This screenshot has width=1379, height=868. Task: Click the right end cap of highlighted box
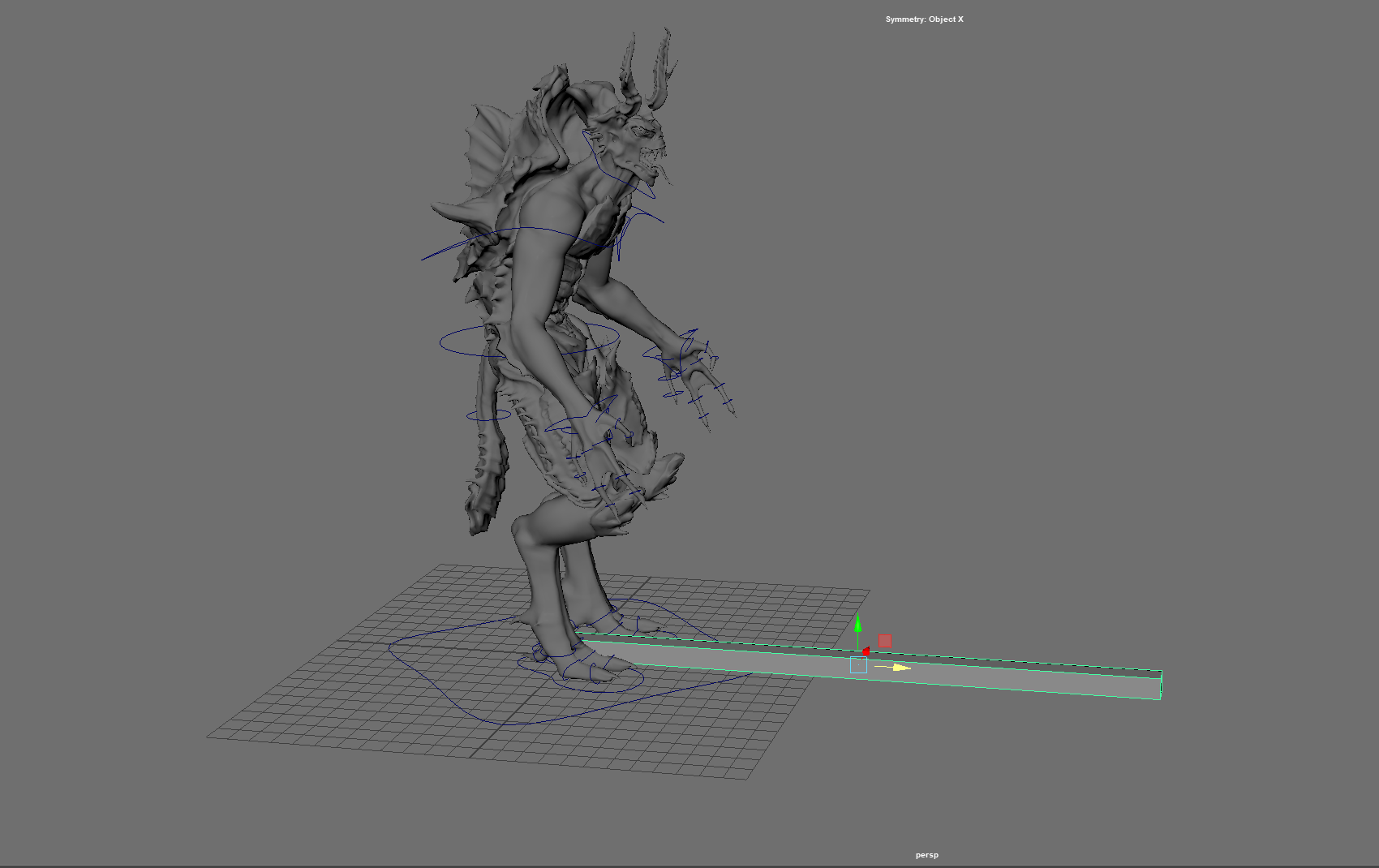(1161, 685)
